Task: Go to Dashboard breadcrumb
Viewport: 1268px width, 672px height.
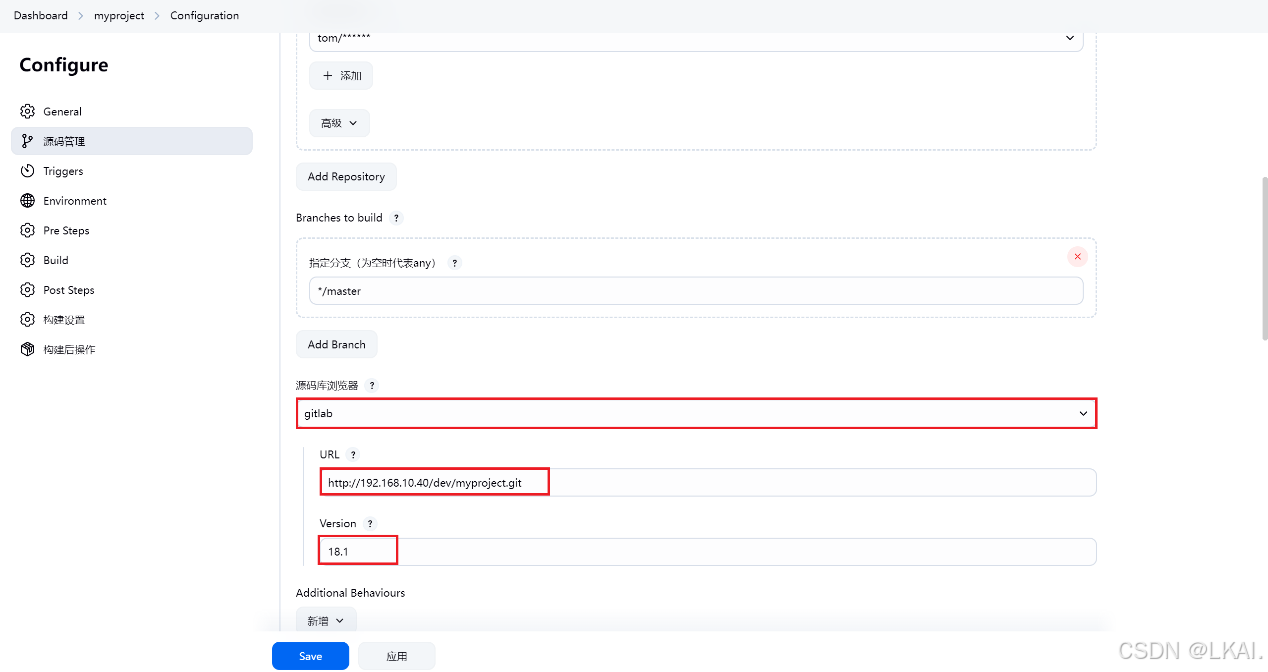Action: pyautogui.click(x=41, y=16)
